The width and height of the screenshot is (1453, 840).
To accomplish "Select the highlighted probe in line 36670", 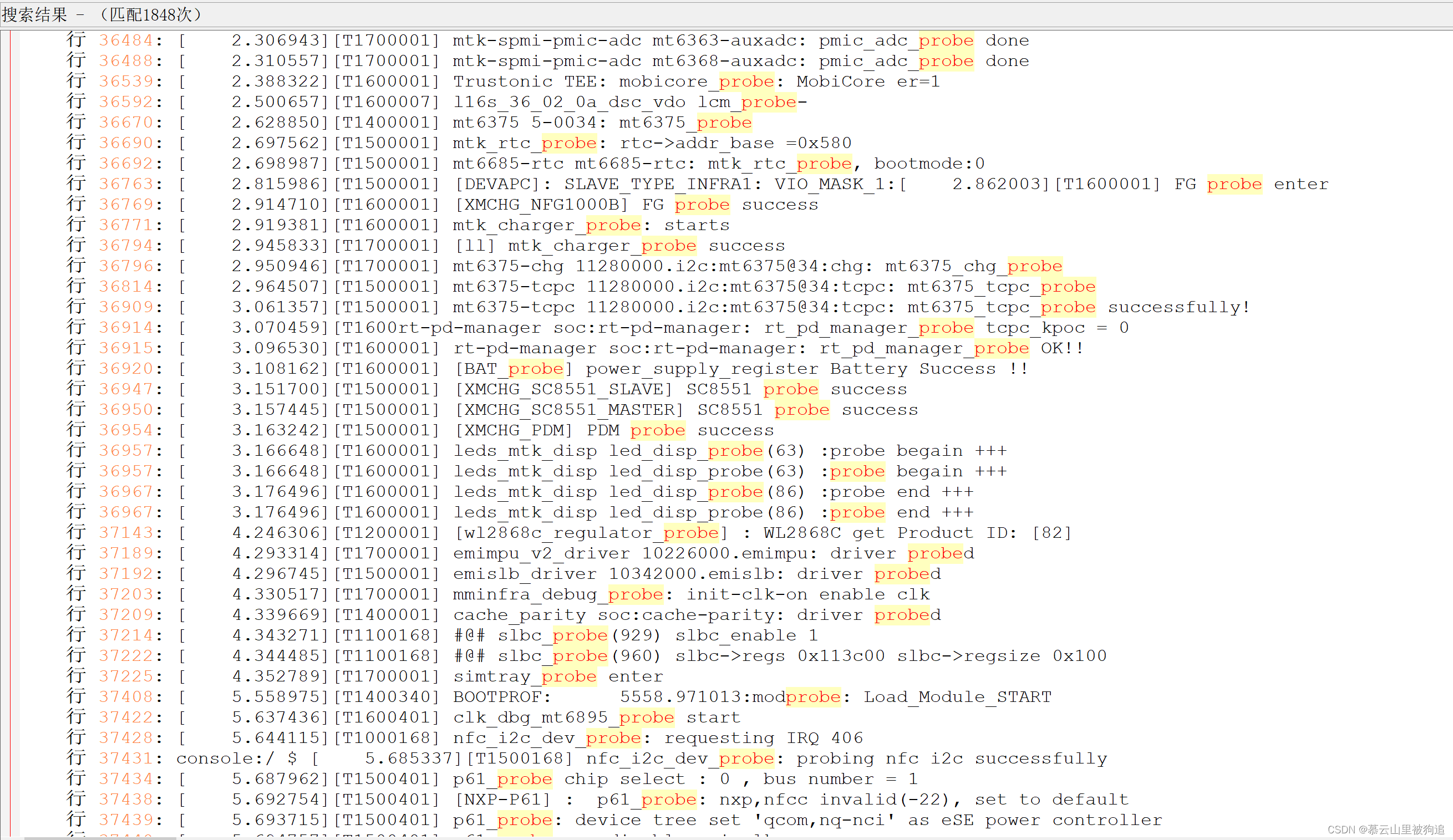I will click(x=723, y=121).
